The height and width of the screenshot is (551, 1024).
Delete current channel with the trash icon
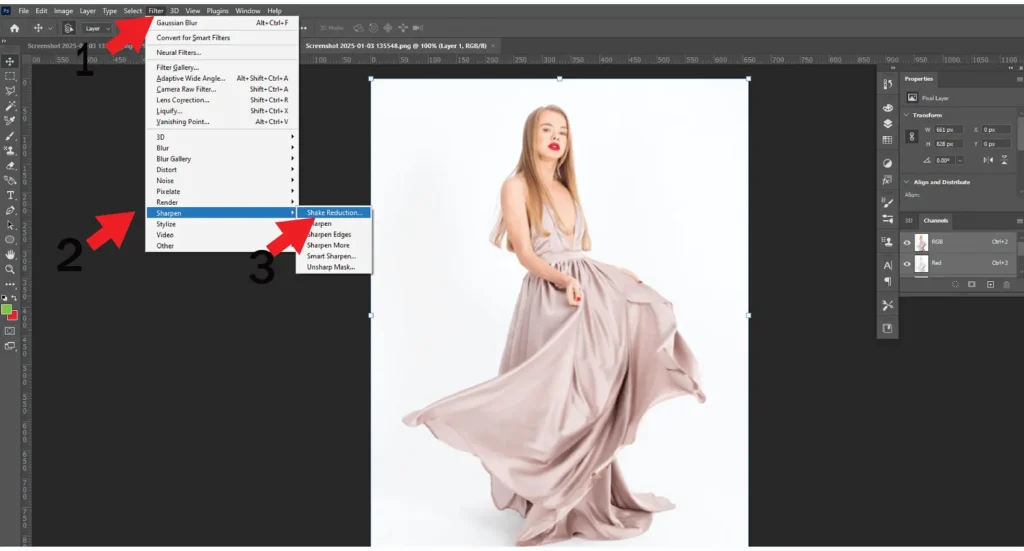click(1007, 284)
